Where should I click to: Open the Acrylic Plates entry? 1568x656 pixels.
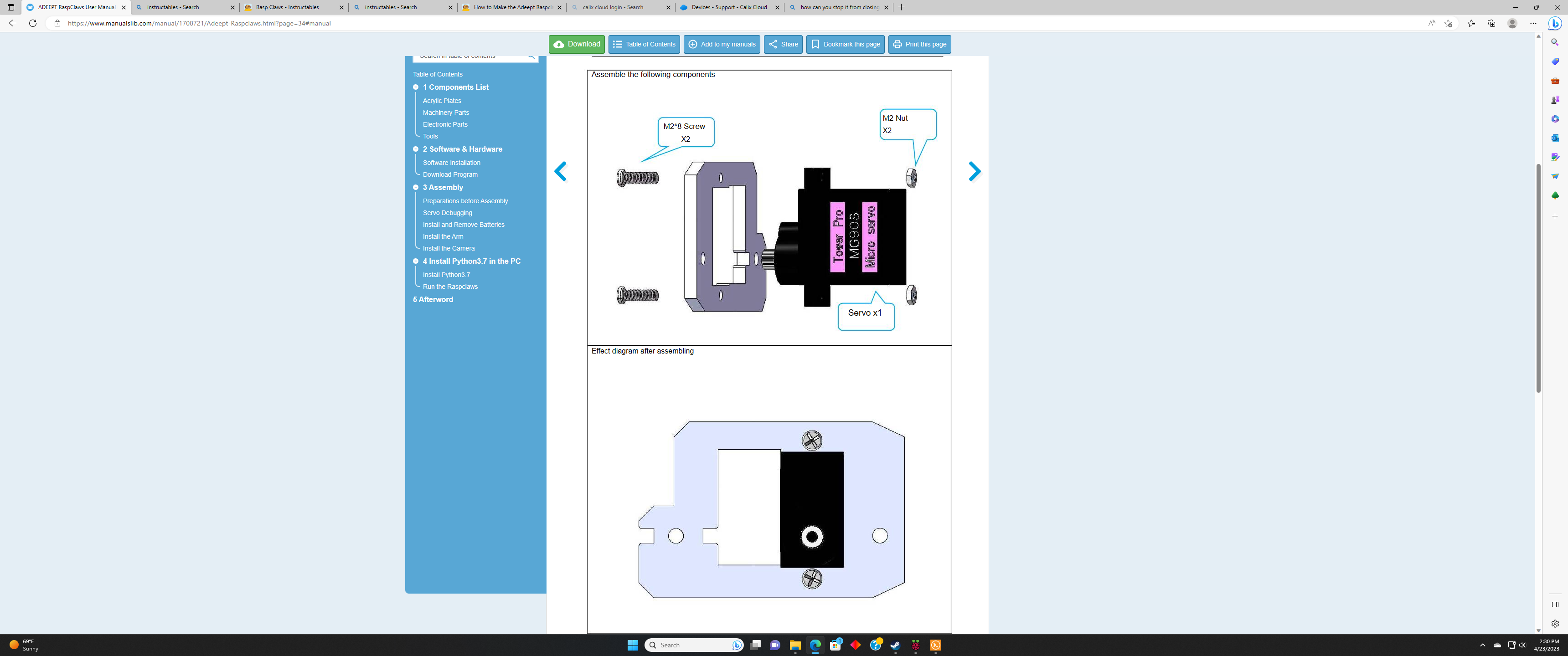point(442,101)
